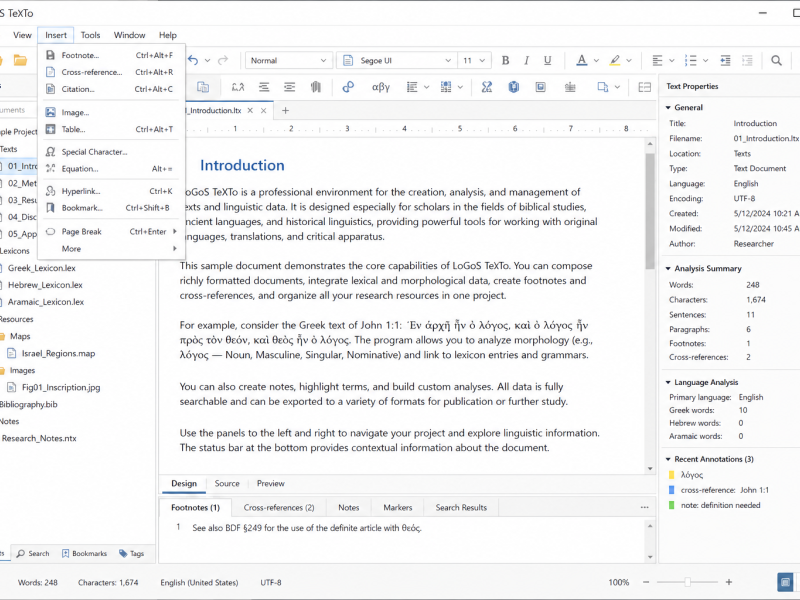The image size is (800, 600).
Task: Apply the font color A button
Action: (x=581, y=60)
